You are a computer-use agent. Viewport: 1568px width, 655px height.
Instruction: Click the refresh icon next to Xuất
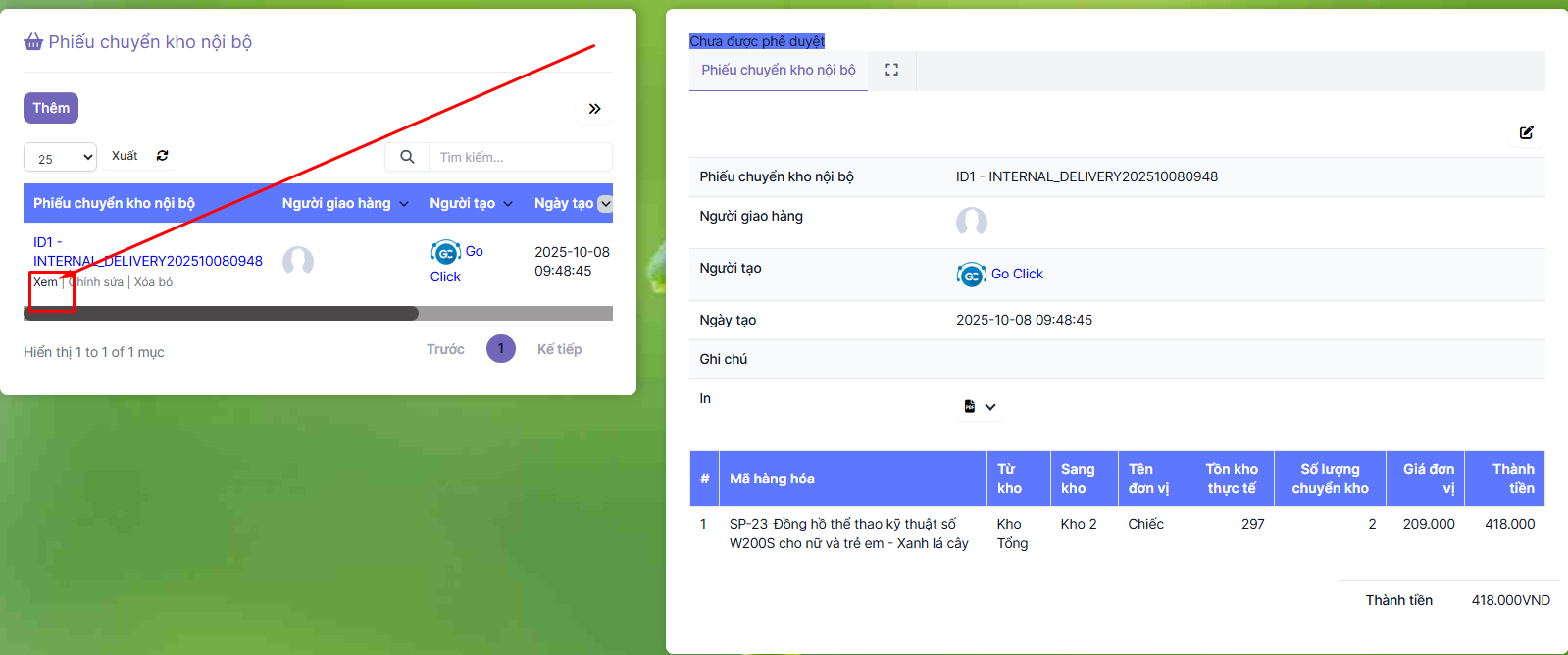click(163, 156)
